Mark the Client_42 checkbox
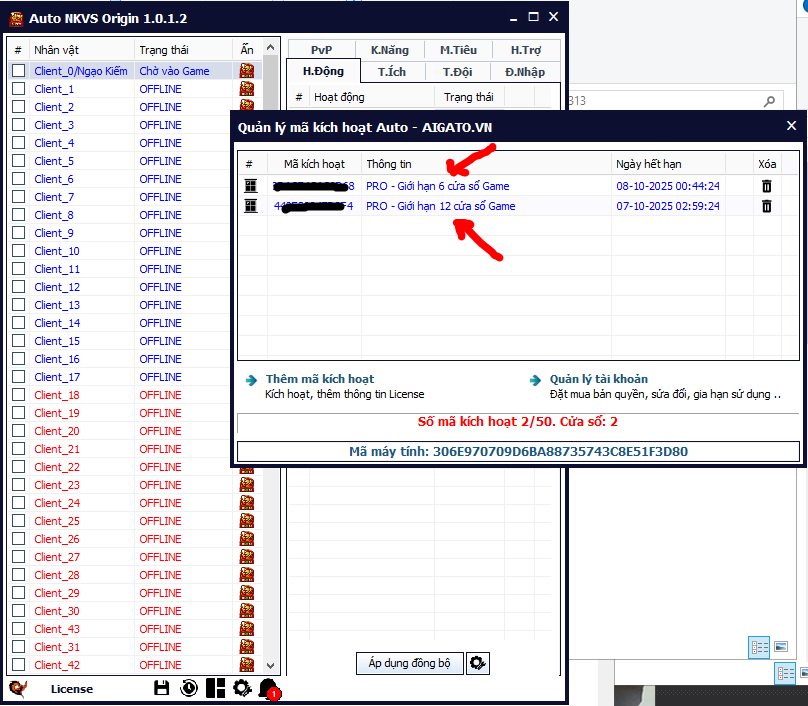This screenshot has height=706, width=808. pyautogui.click(x=19, y=665)
